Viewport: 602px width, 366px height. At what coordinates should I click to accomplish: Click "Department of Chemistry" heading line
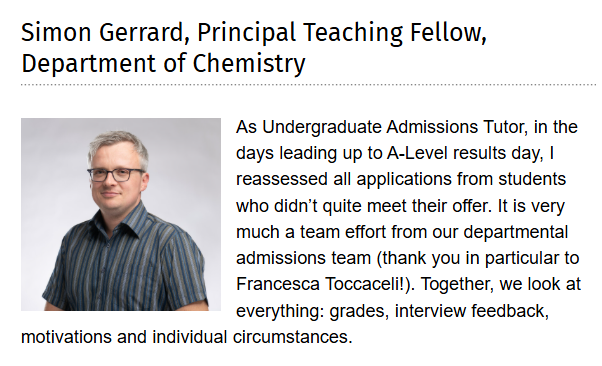[x=163, y=64]
